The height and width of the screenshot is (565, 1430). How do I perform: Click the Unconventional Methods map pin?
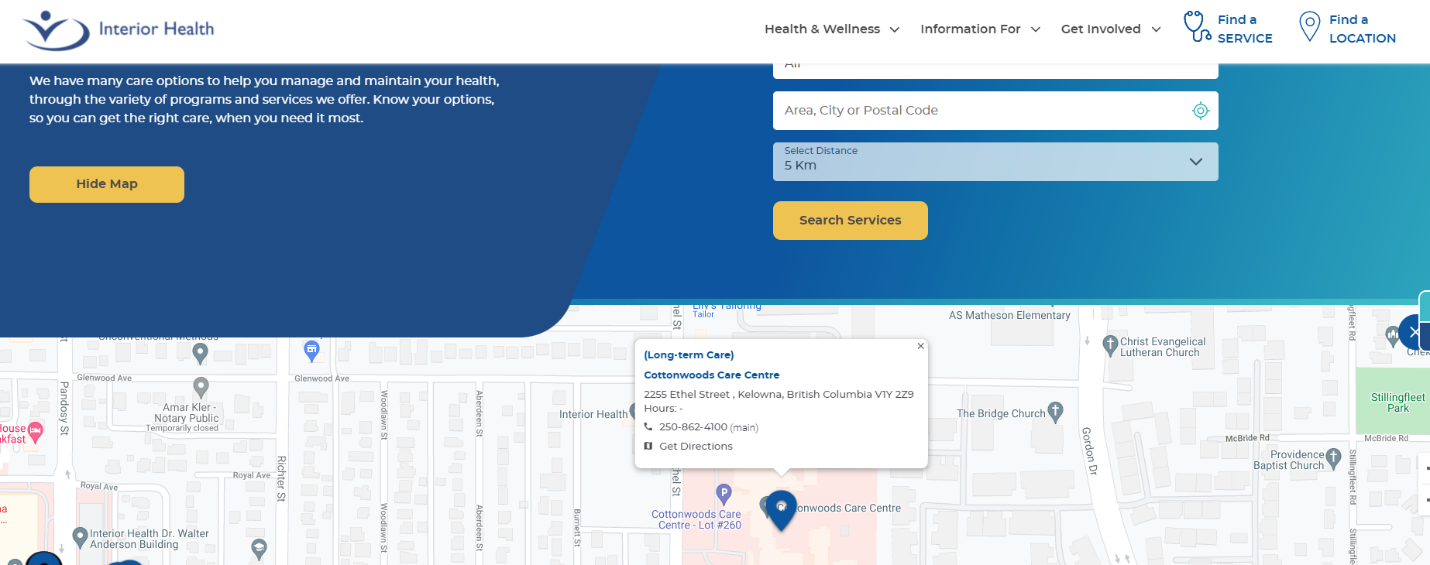point(200,352)
